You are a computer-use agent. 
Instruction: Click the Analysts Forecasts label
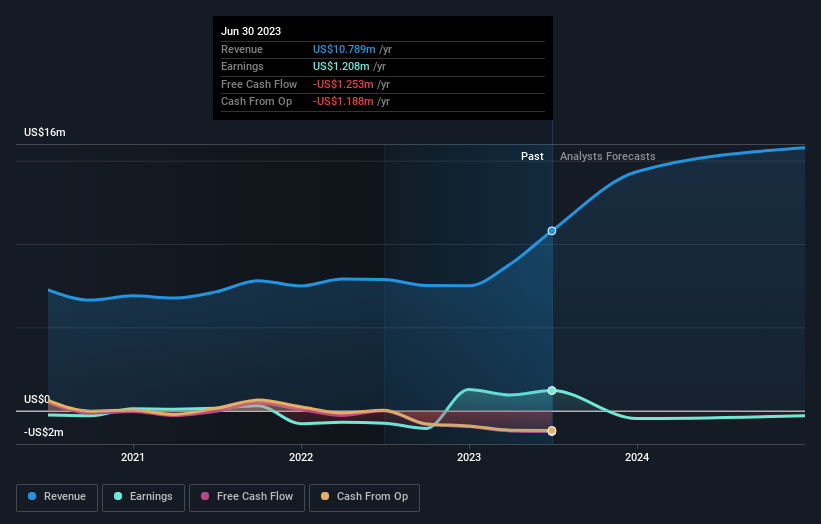[x=607, y=156]
